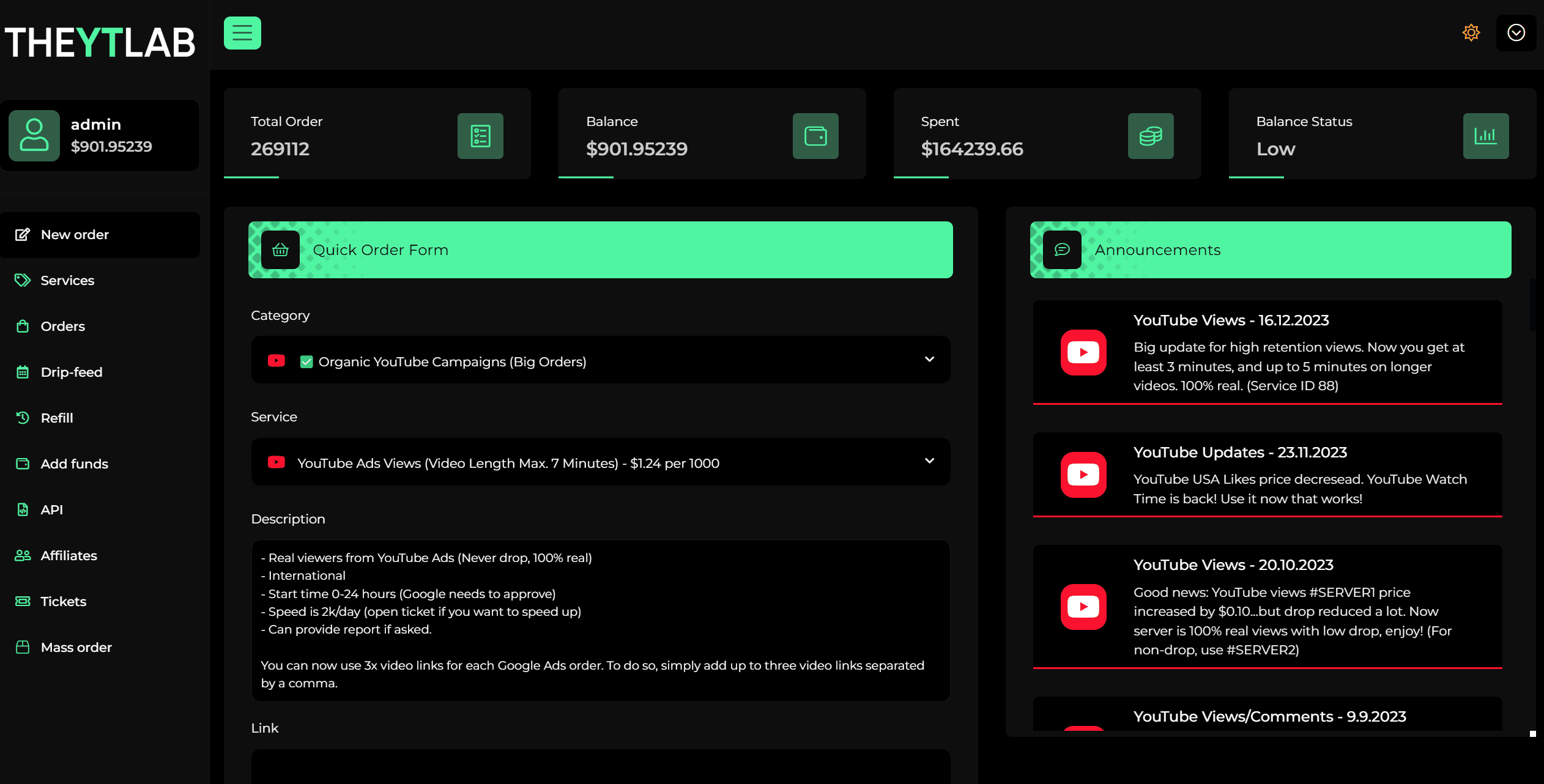Click the Balance Status bar chart icon
The width and height of the screenshot is (1544, 784).
pyautogui.click(x=1485, y=136)
